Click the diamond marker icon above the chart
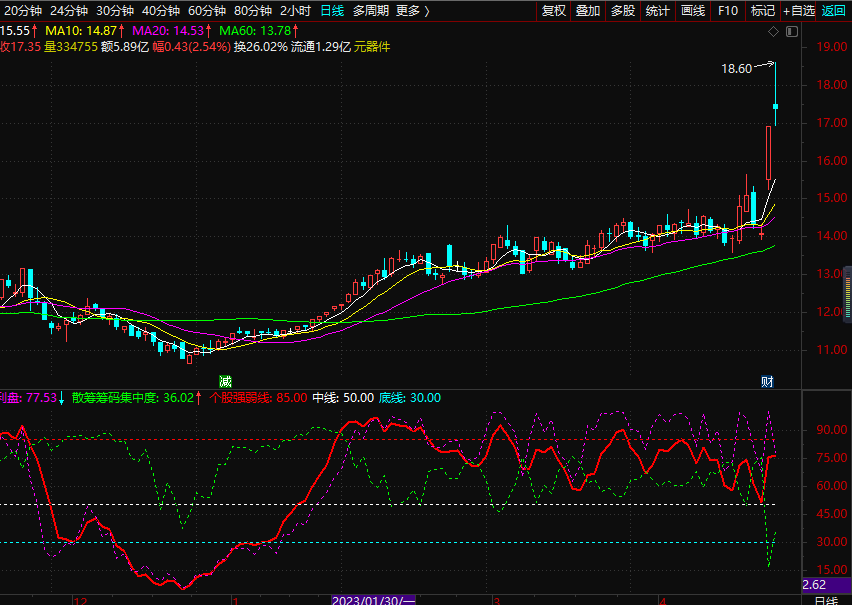This screenshot has height=605, width=852. (x=771, y=31)
